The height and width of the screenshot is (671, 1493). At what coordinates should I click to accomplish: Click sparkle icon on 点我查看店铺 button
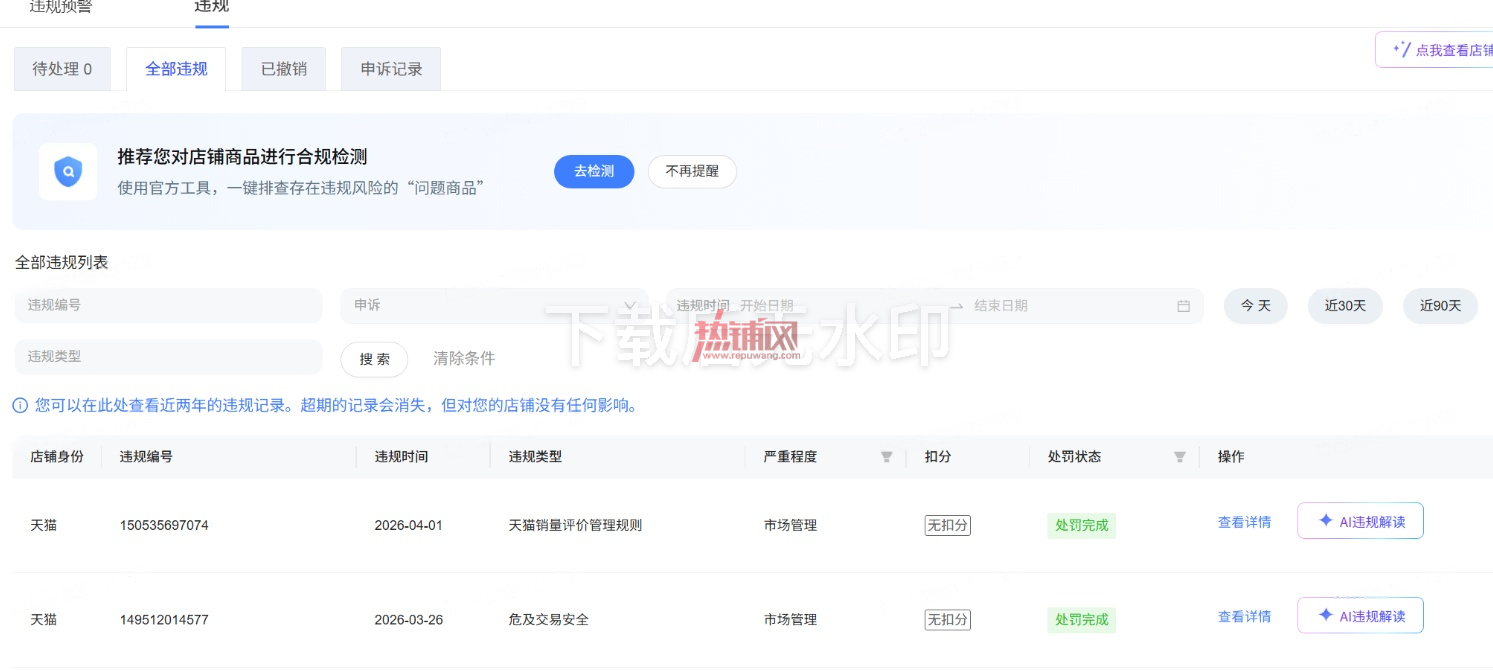[x=1402, y=49]
